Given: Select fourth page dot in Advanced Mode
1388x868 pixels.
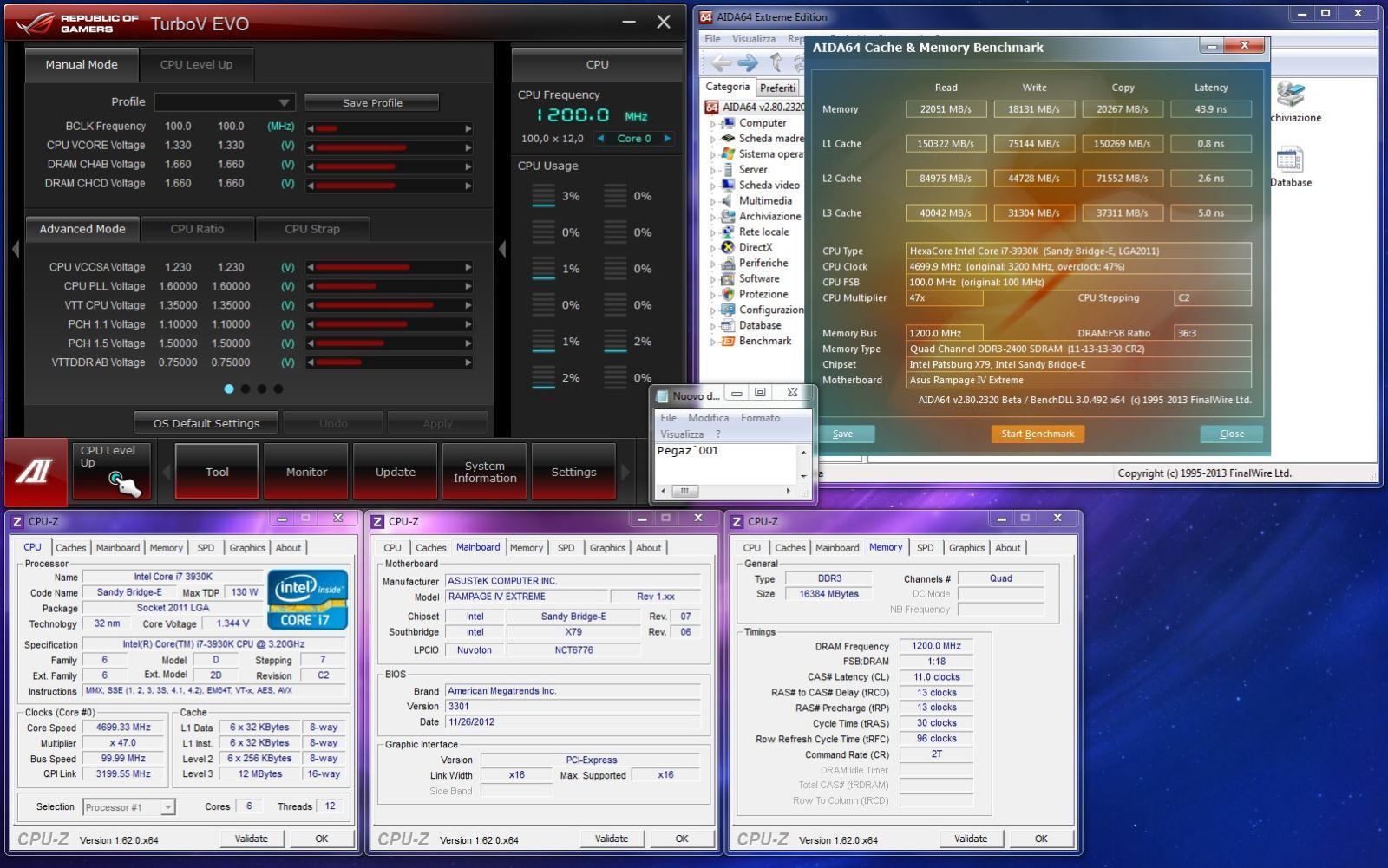Looking at the screenshot, I should tap(278, 389).
